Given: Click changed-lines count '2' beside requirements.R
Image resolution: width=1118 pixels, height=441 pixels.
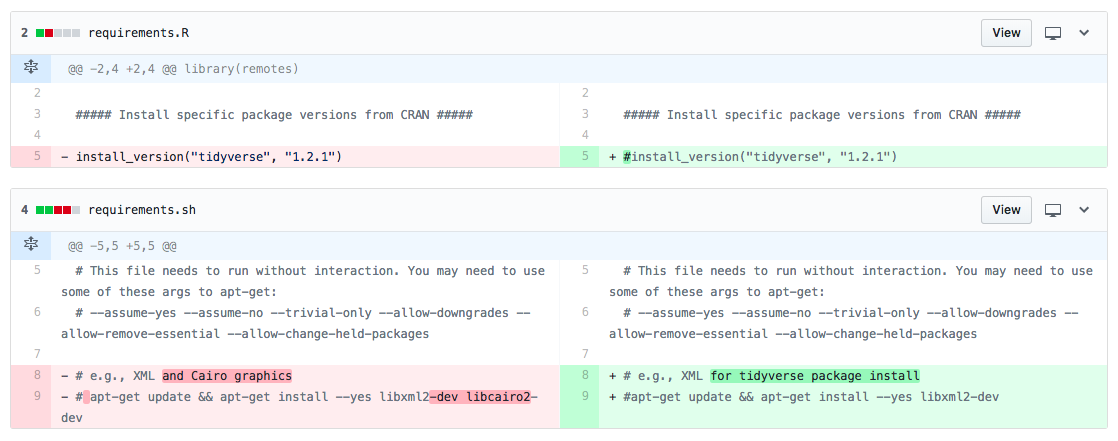Looking at the screenshot, I should (24, 33).
